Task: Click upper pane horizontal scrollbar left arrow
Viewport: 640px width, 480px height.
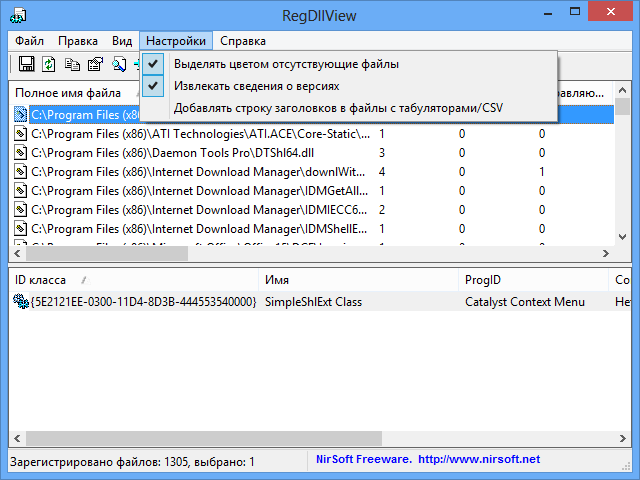Action: click(x=17, y=253)
